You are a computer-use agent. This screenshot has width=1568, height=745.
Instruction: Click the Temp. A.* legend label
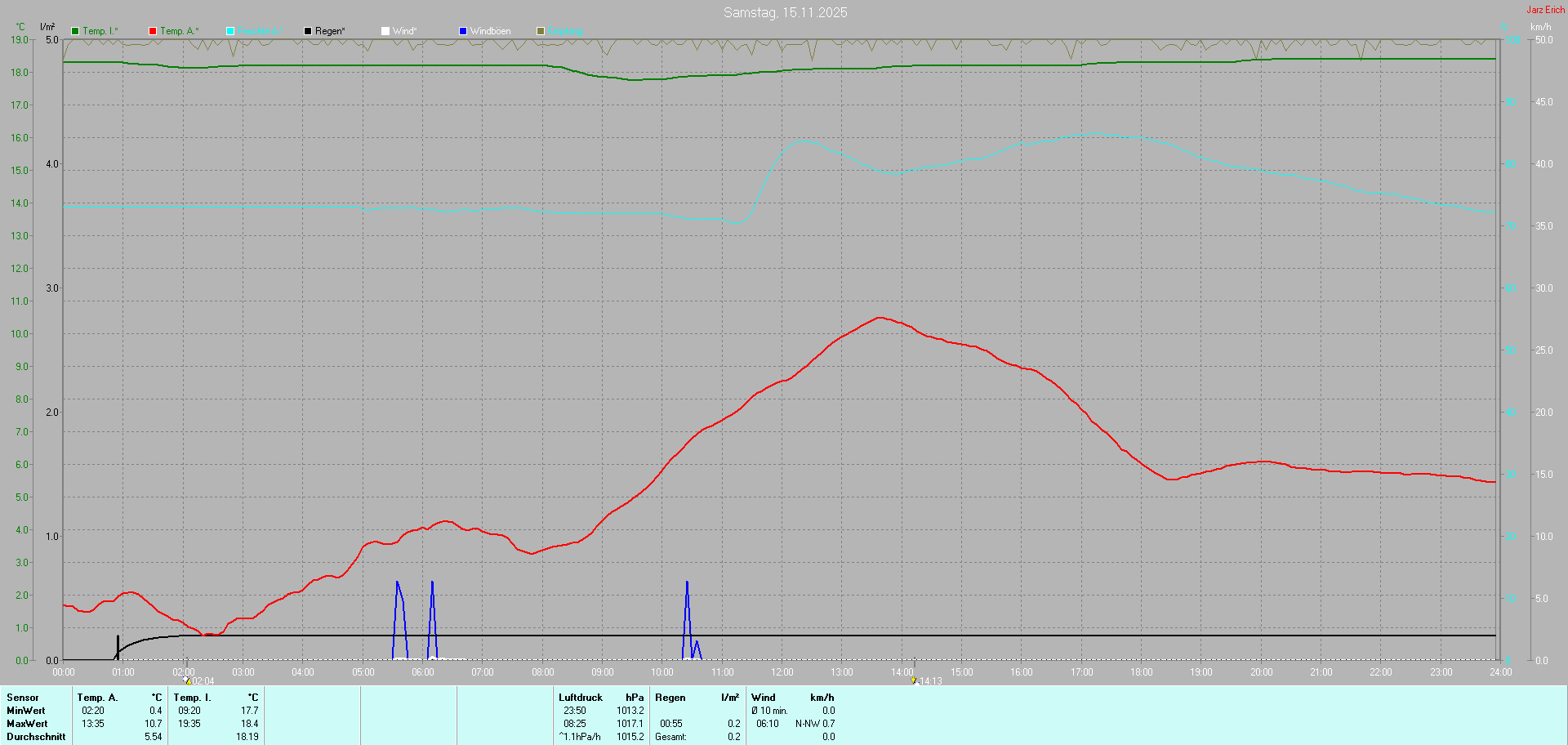tap(180, 31)
